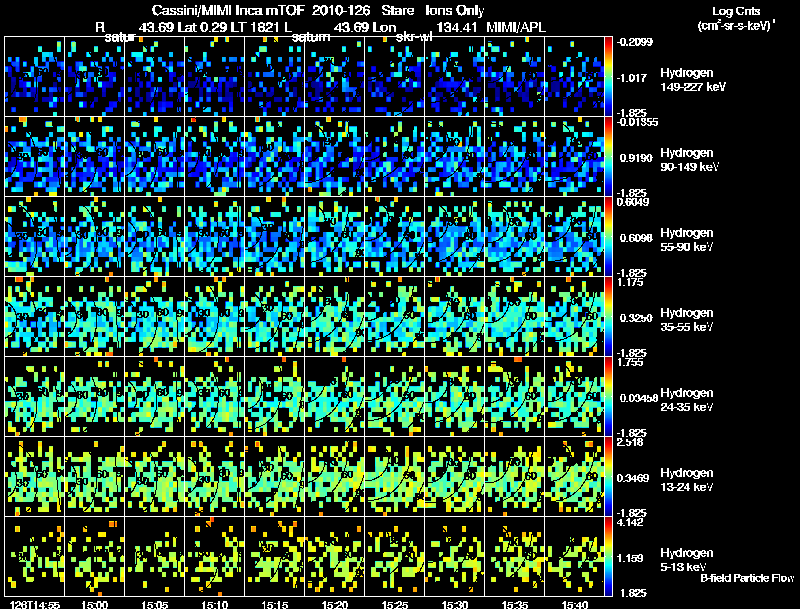Click the 2010-126 date in the title
The image size is (800, 609).
pyautogui.click(x=341, y=10)
